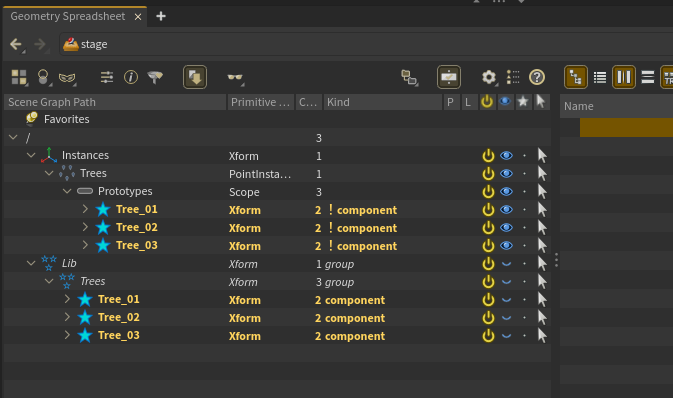The width and height of the screenshot is (673, 398).
Task: Expand Tree_02 under Prototypes
Action: point(85,227)
